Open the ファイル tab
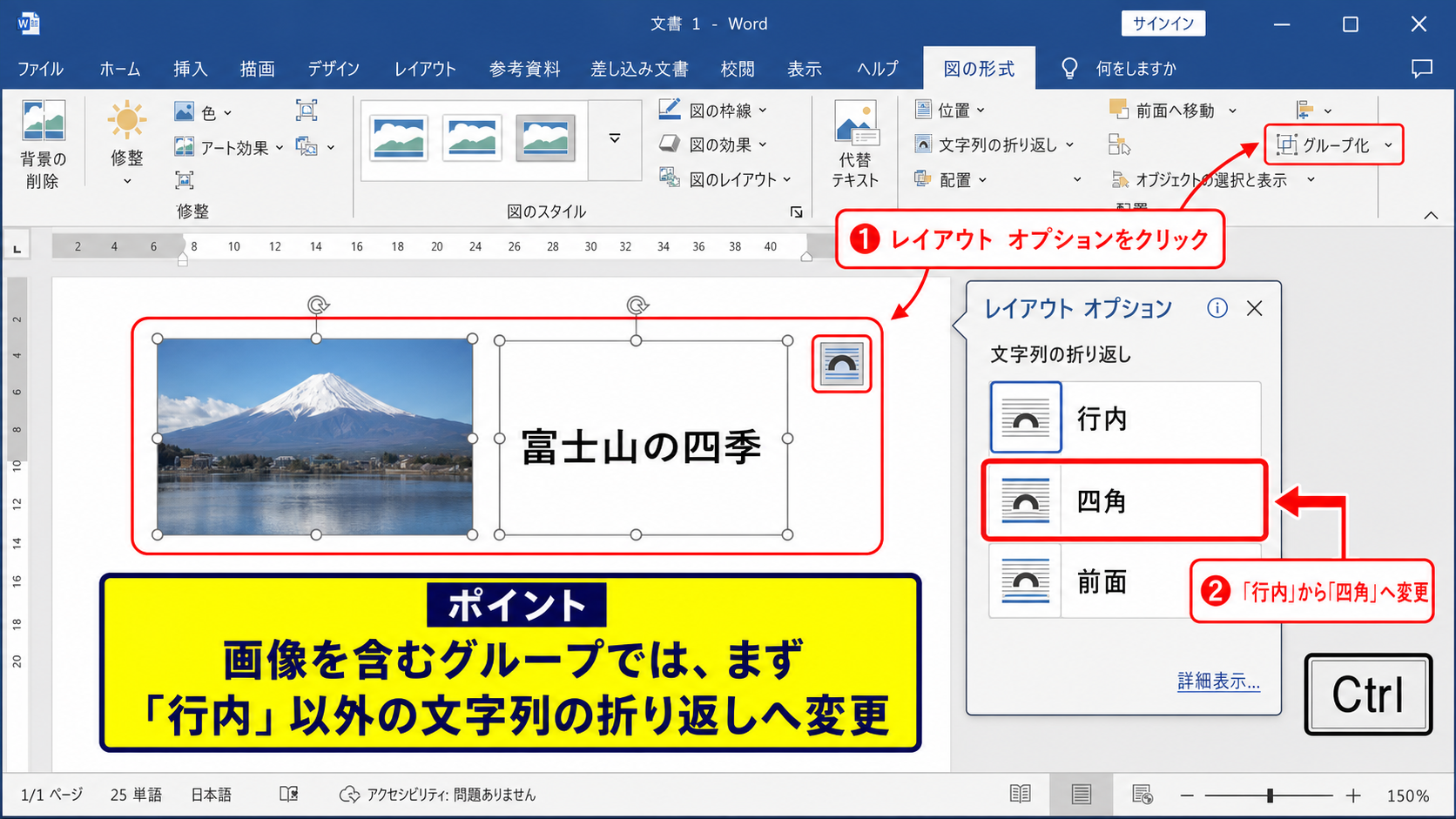 pyautogui.click(x=40, y=69)
